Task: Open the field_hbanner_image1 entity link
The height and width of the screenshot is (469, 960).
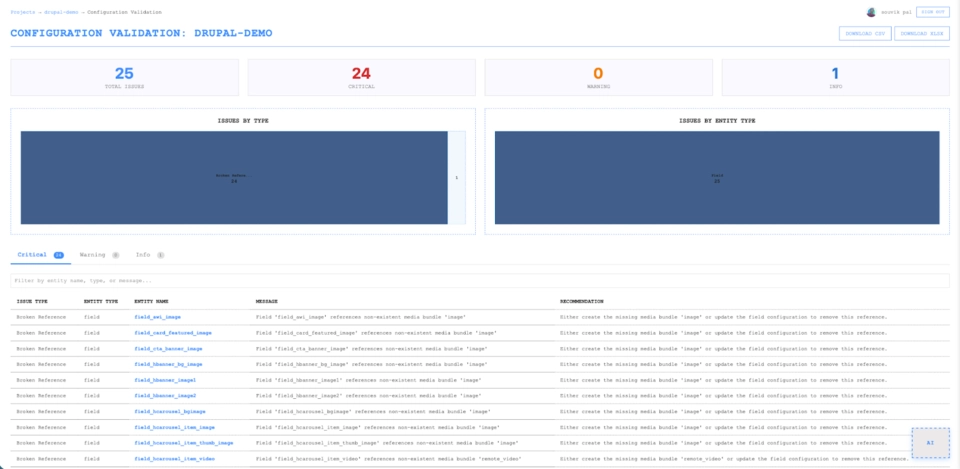Action: tap(165, 380)
